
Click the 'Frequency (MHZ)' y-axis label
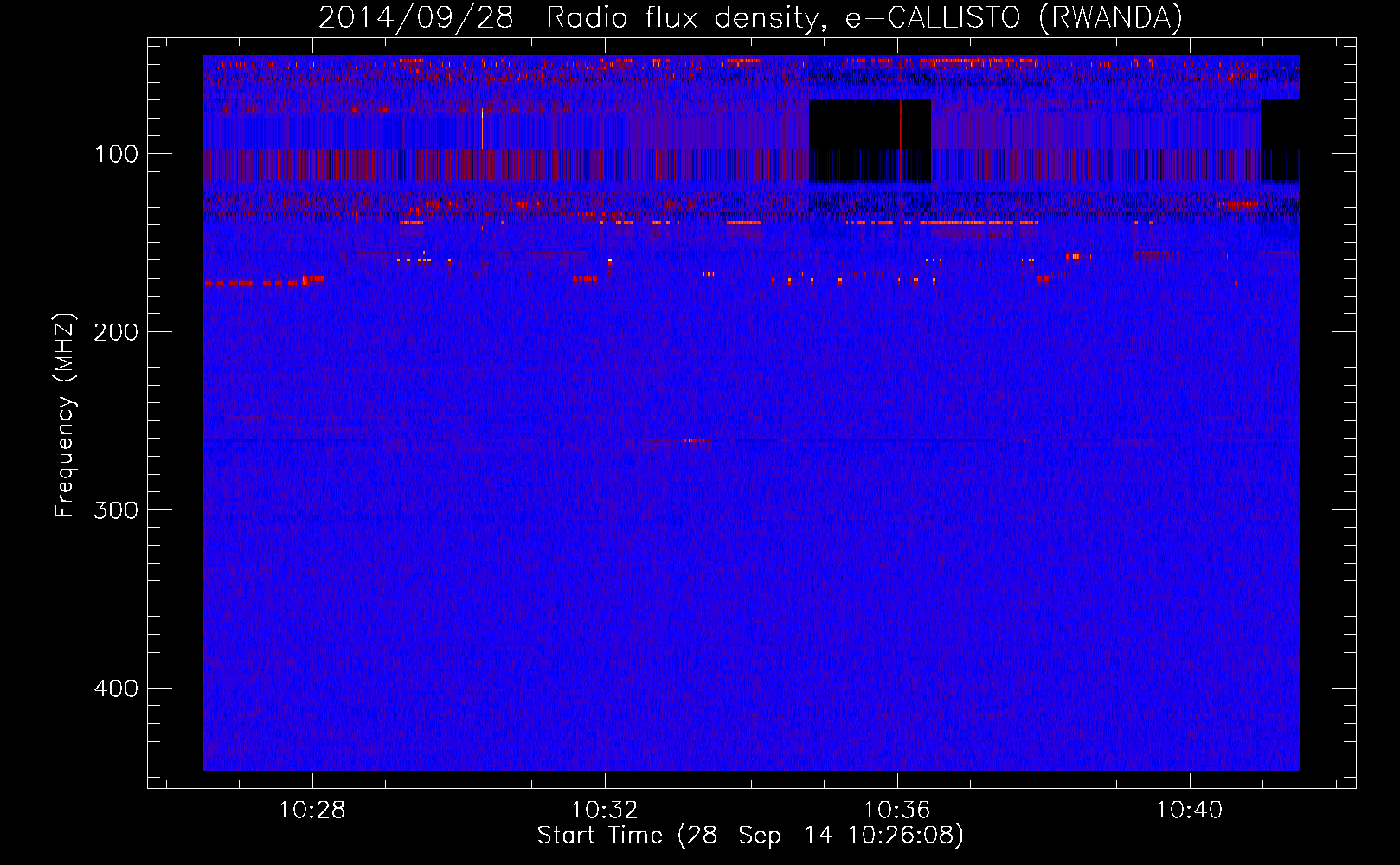click(65, 414)
